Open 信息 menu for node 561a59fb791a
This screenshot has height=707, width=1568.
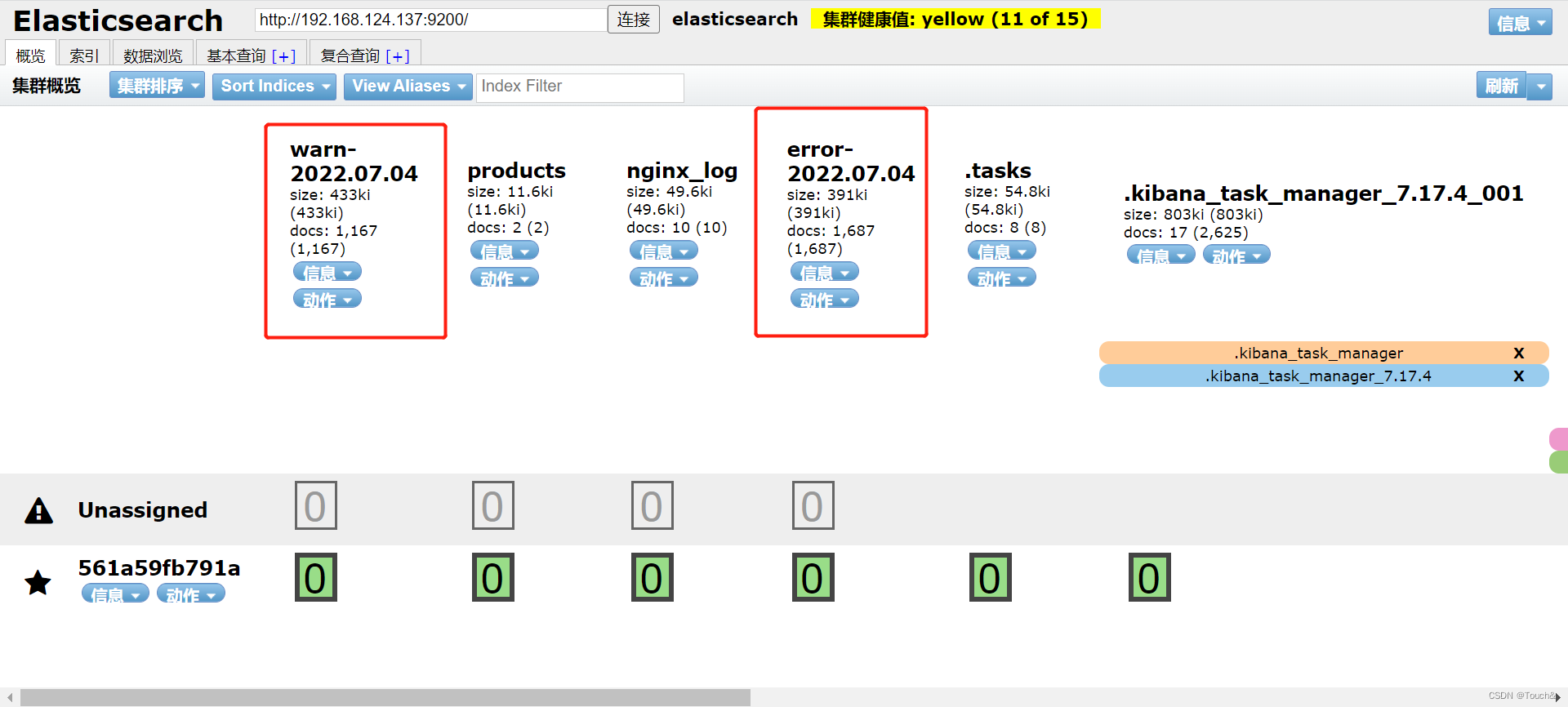115,594
